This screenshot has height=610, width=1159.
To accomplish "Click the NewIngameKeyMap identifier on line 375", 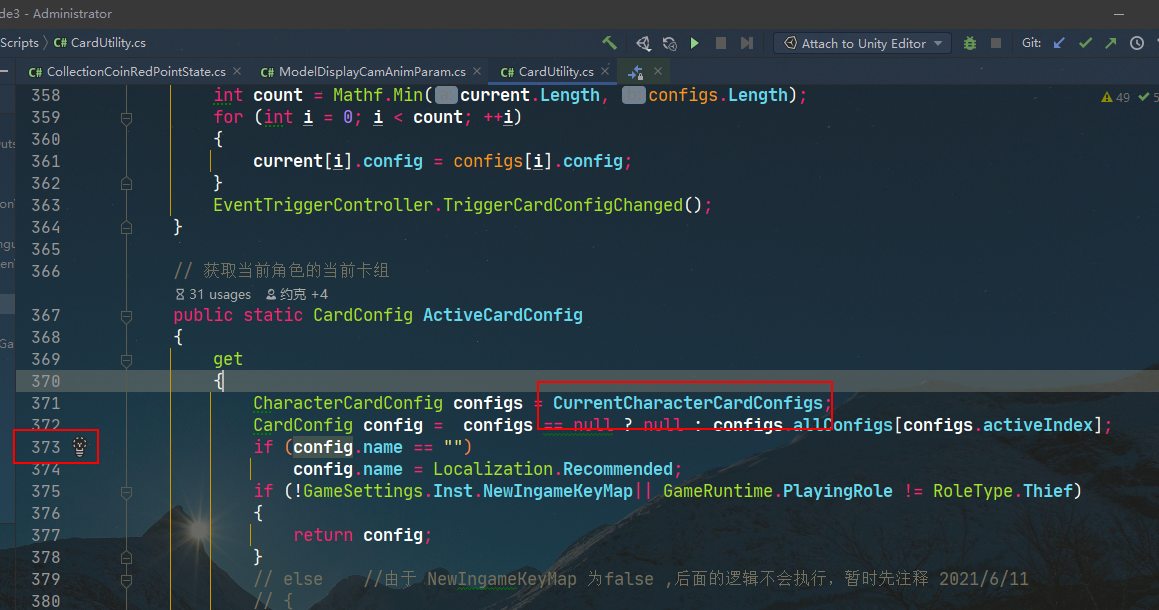I will [558, 492].
